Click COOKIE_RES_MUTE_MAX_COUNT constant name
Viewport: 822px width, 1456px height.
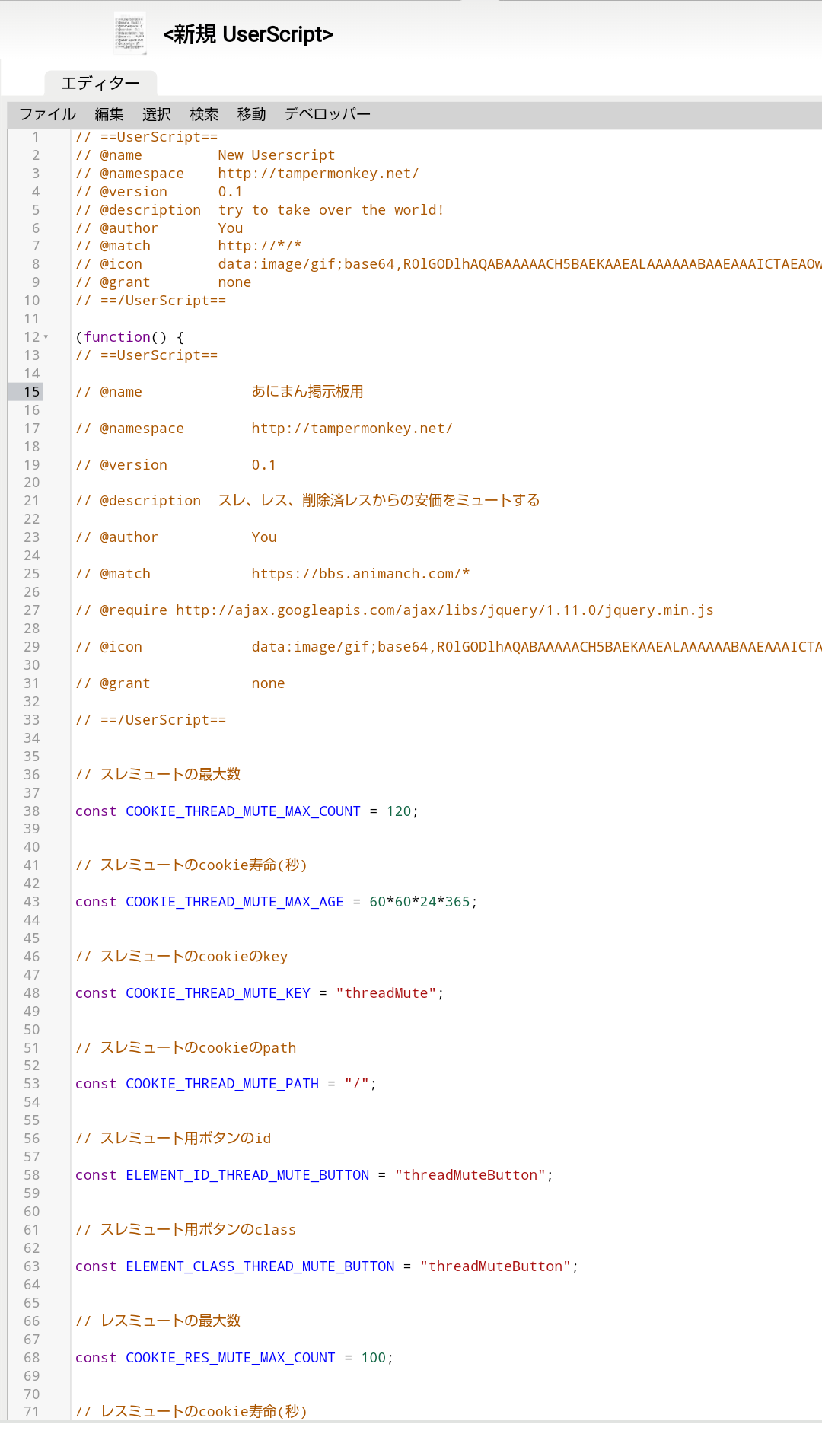[x=231, y=1358]
